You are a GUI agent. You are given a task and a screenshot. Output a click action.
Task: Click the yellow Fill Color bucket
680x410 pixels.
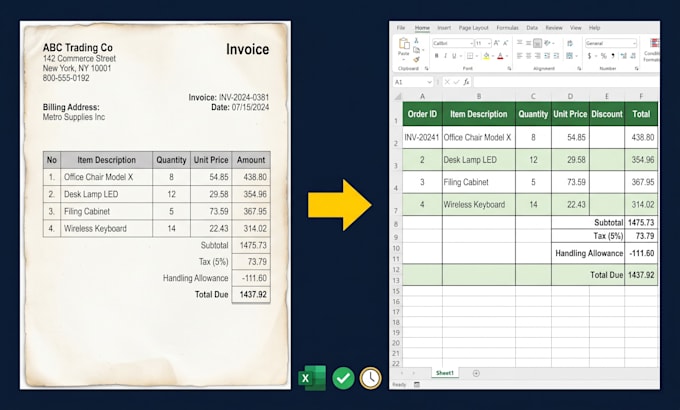pyautogui.click(x=486, y=56)
